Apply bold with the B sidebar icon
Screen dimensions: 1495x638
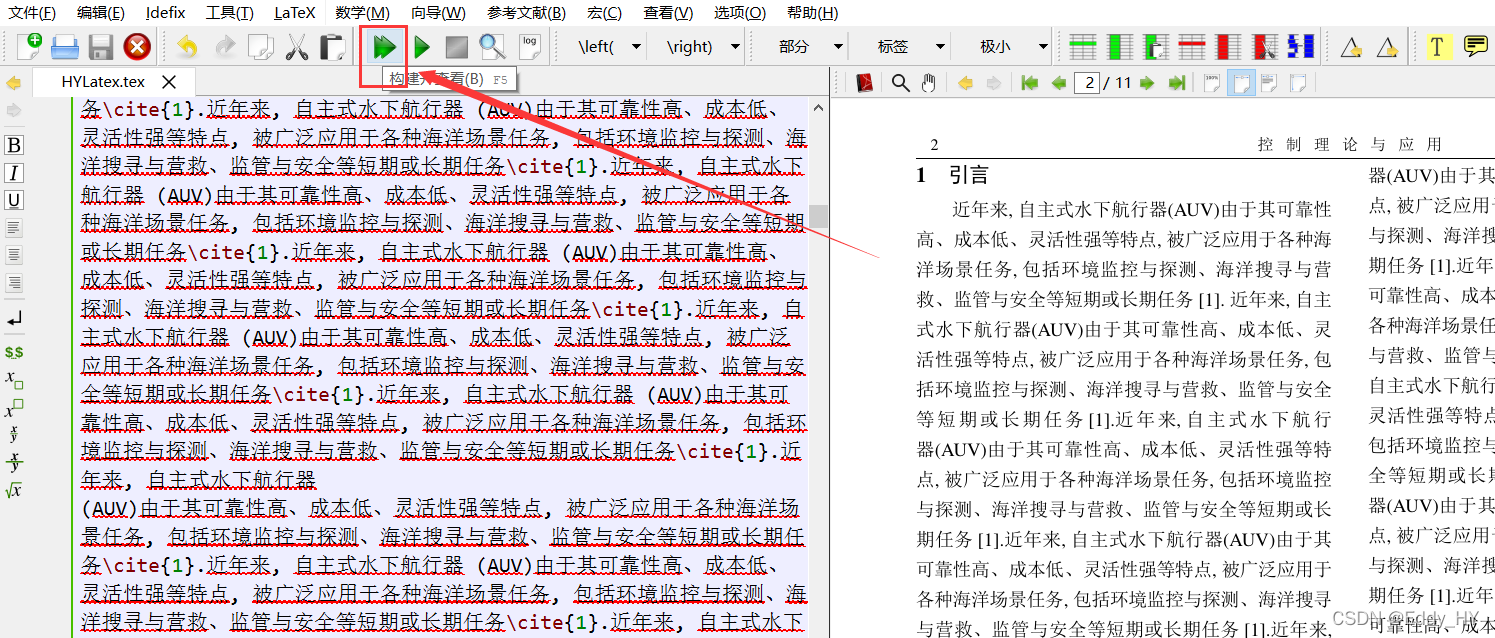[14, 145]
